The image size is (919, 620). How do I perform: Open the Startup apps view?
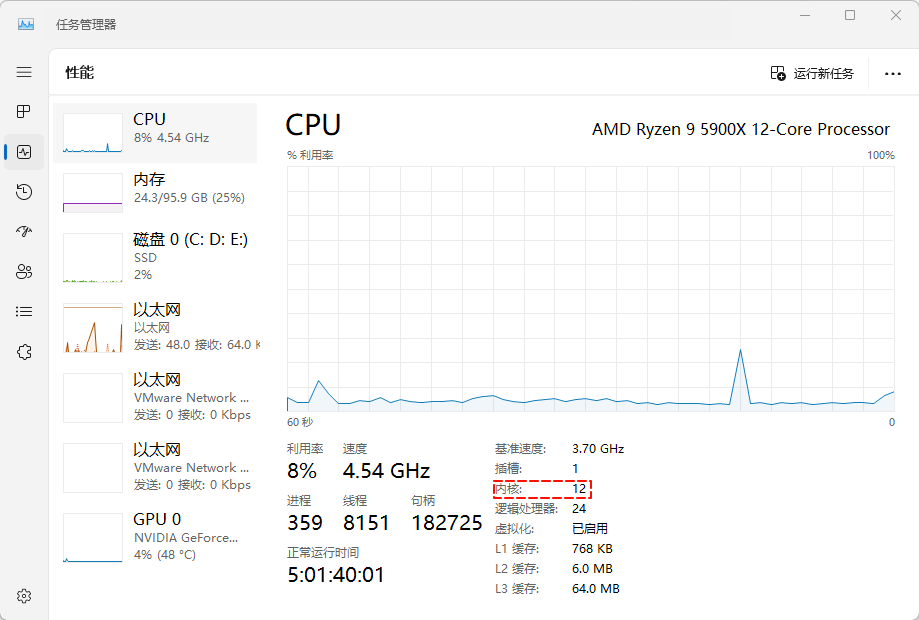pyautogui.click(x=24, y=231)
